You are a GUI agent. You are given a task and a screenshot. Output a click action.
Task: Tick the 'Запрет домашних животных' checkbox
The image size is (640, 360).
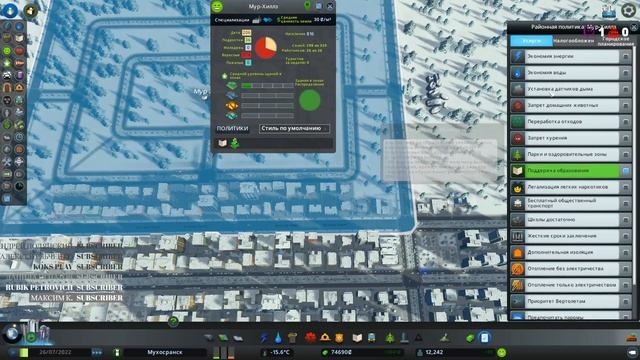626,105
